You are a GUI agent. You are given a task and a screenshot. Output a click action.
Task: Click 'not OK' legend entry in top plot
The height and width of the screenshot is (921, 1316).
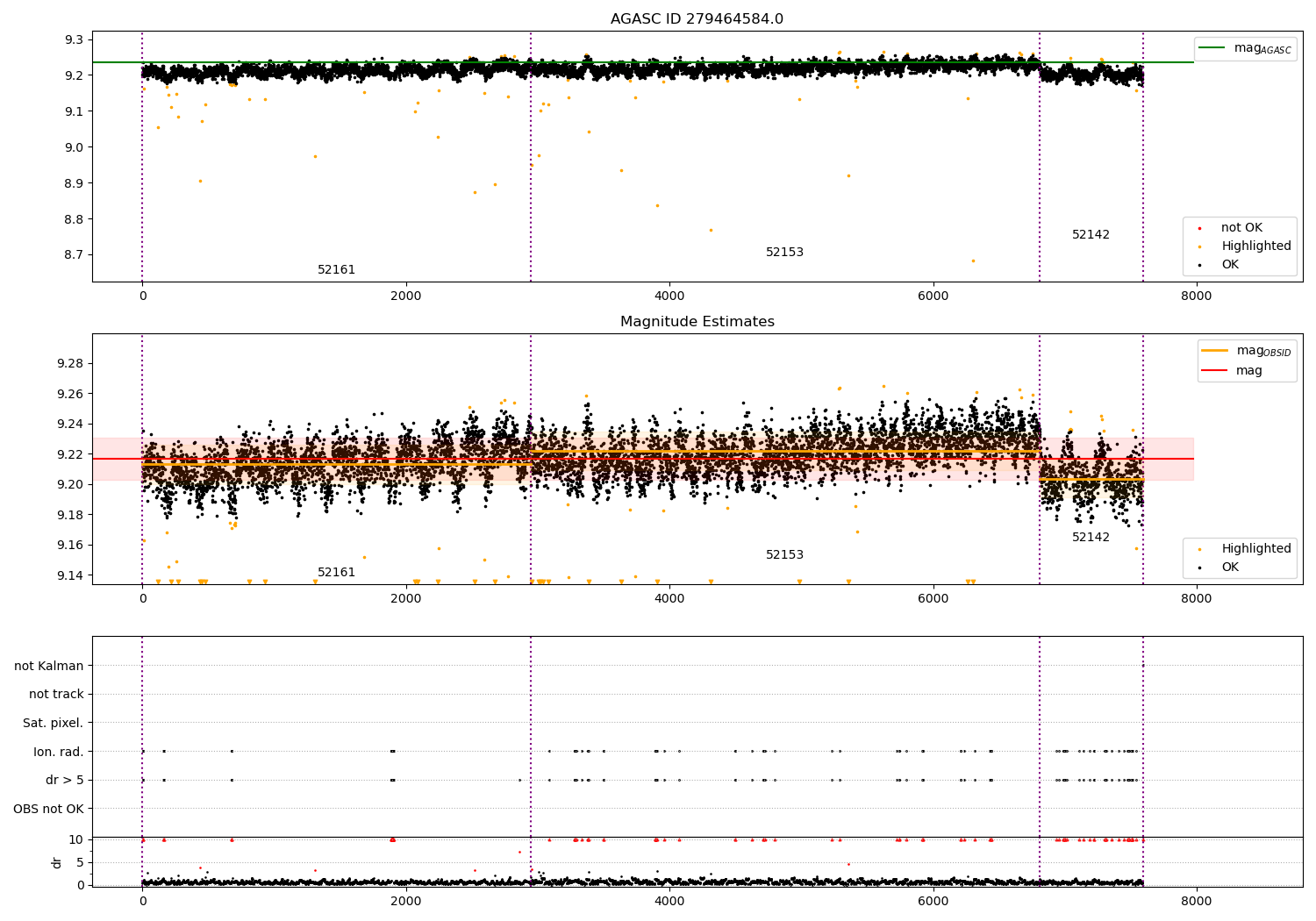pos(1232,228)
